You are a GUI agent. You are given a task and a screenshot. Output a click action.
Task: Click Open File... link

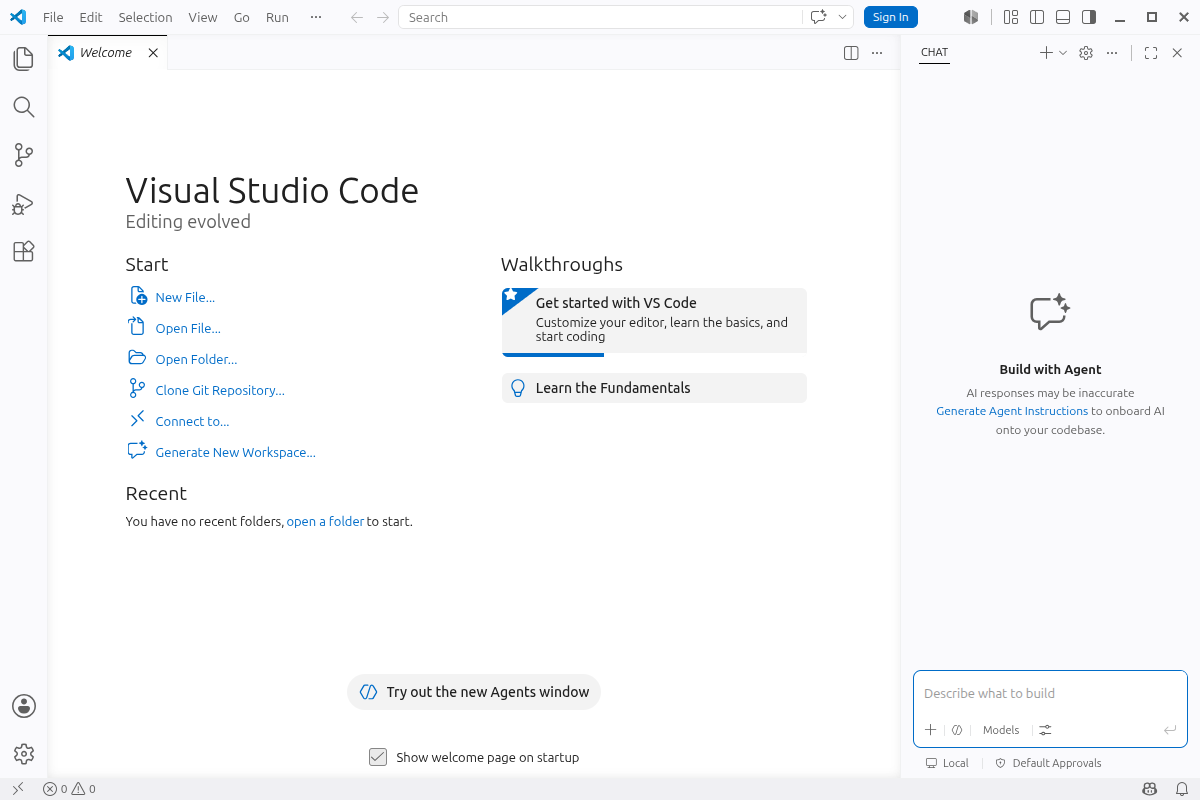tap(188, 328)
